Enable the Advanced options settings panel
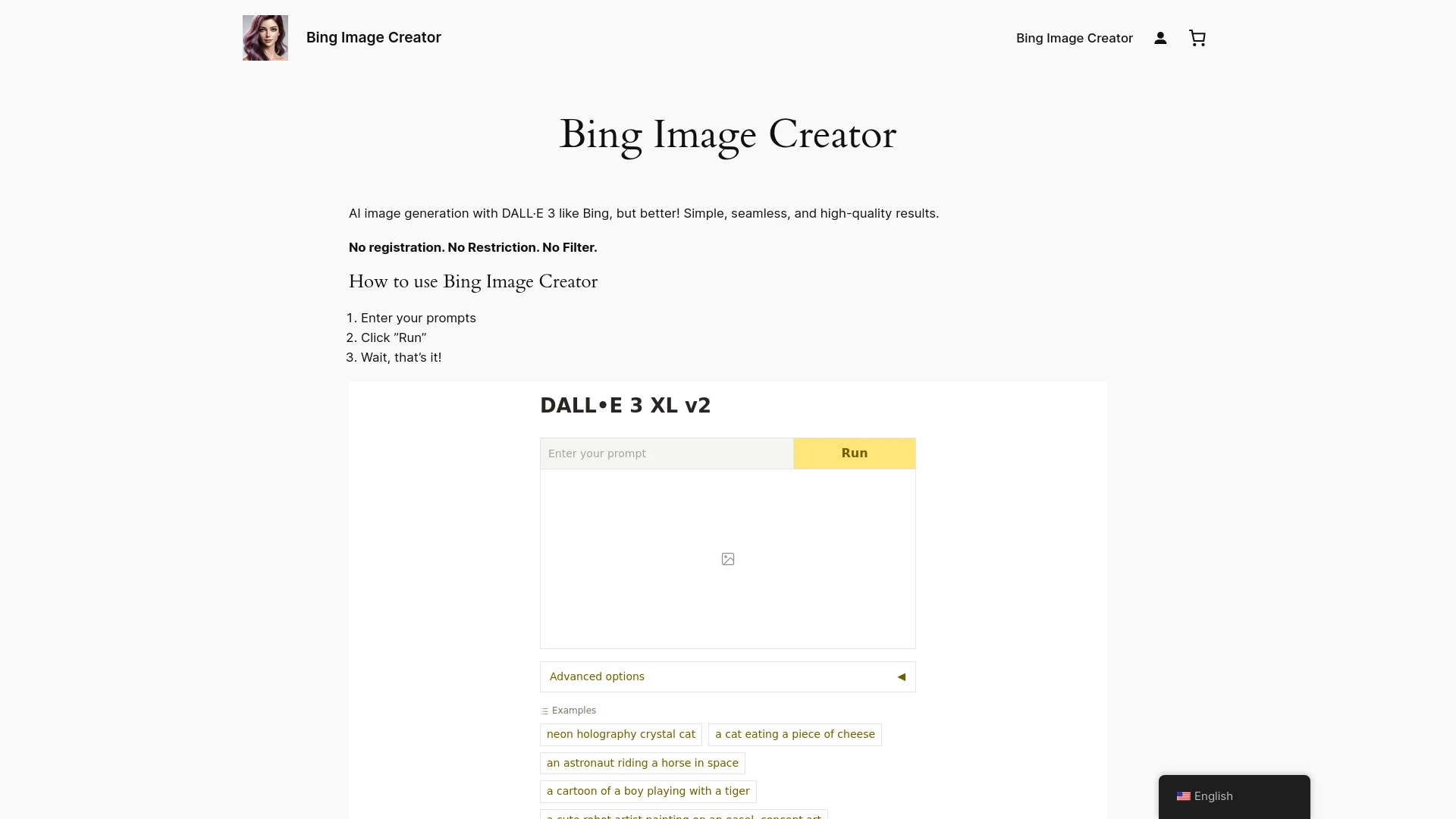This screenshot has width=1456, height=819. click(728, 676)
